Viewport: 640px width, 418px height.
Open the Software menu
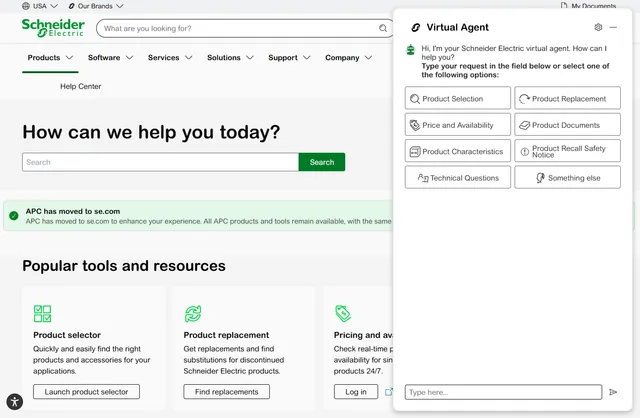[104, 58]
